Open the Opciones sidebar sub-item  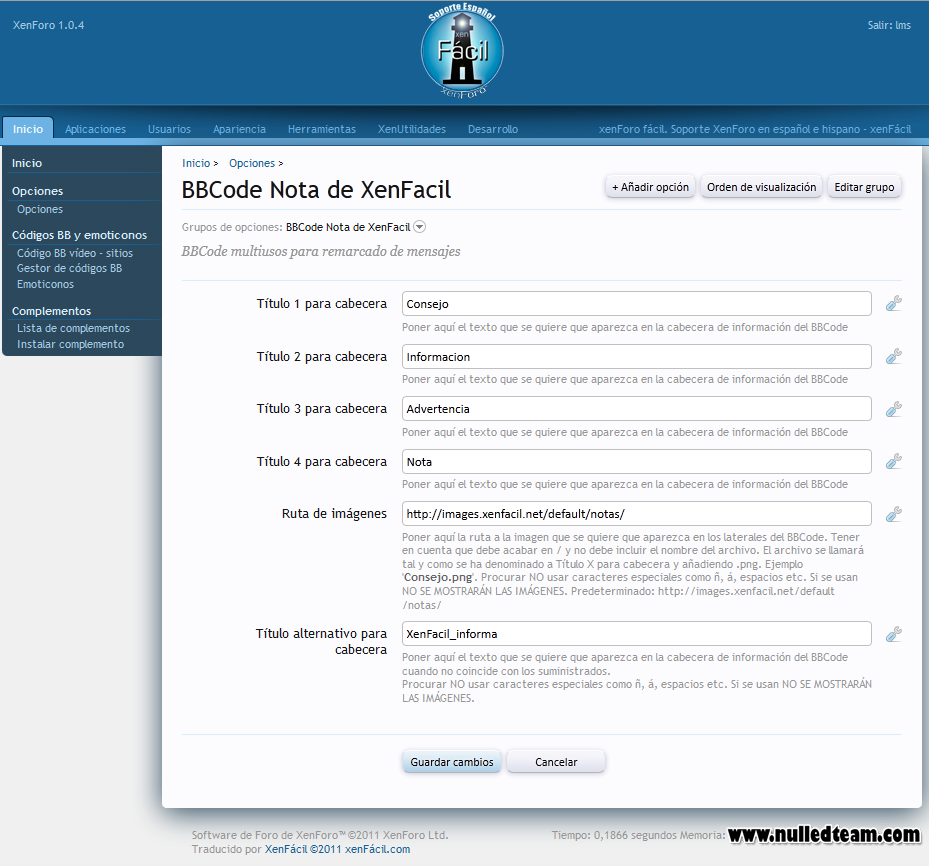[40, 209]
